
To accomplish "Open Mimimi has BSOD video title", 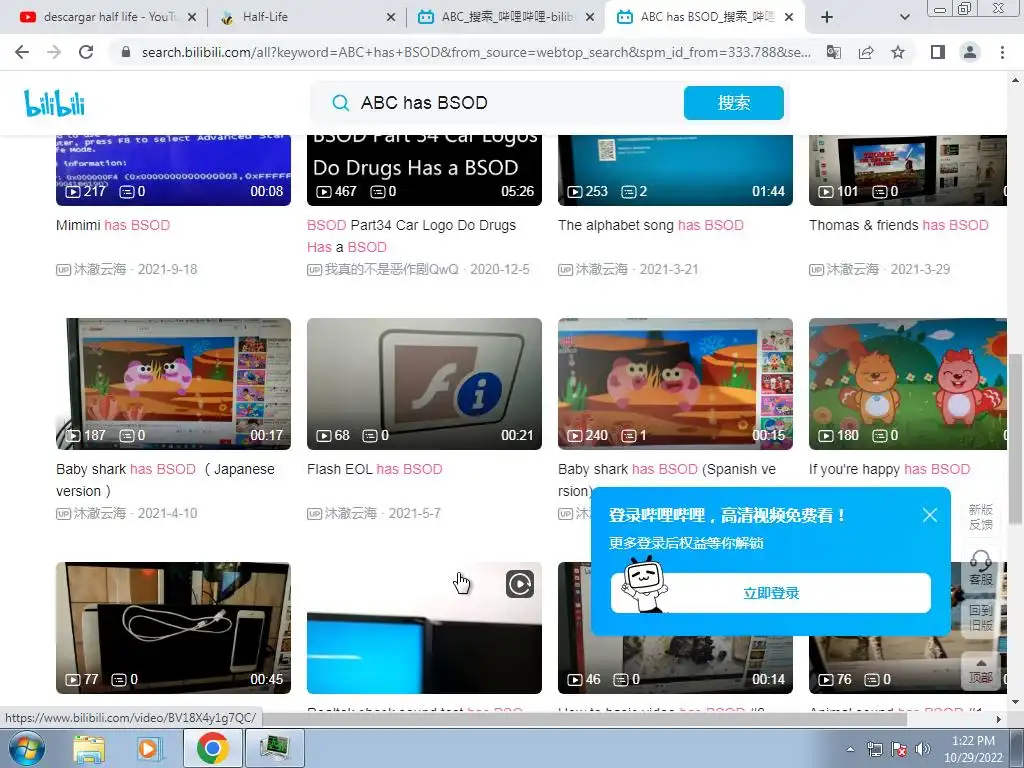I will coord(113,225).
